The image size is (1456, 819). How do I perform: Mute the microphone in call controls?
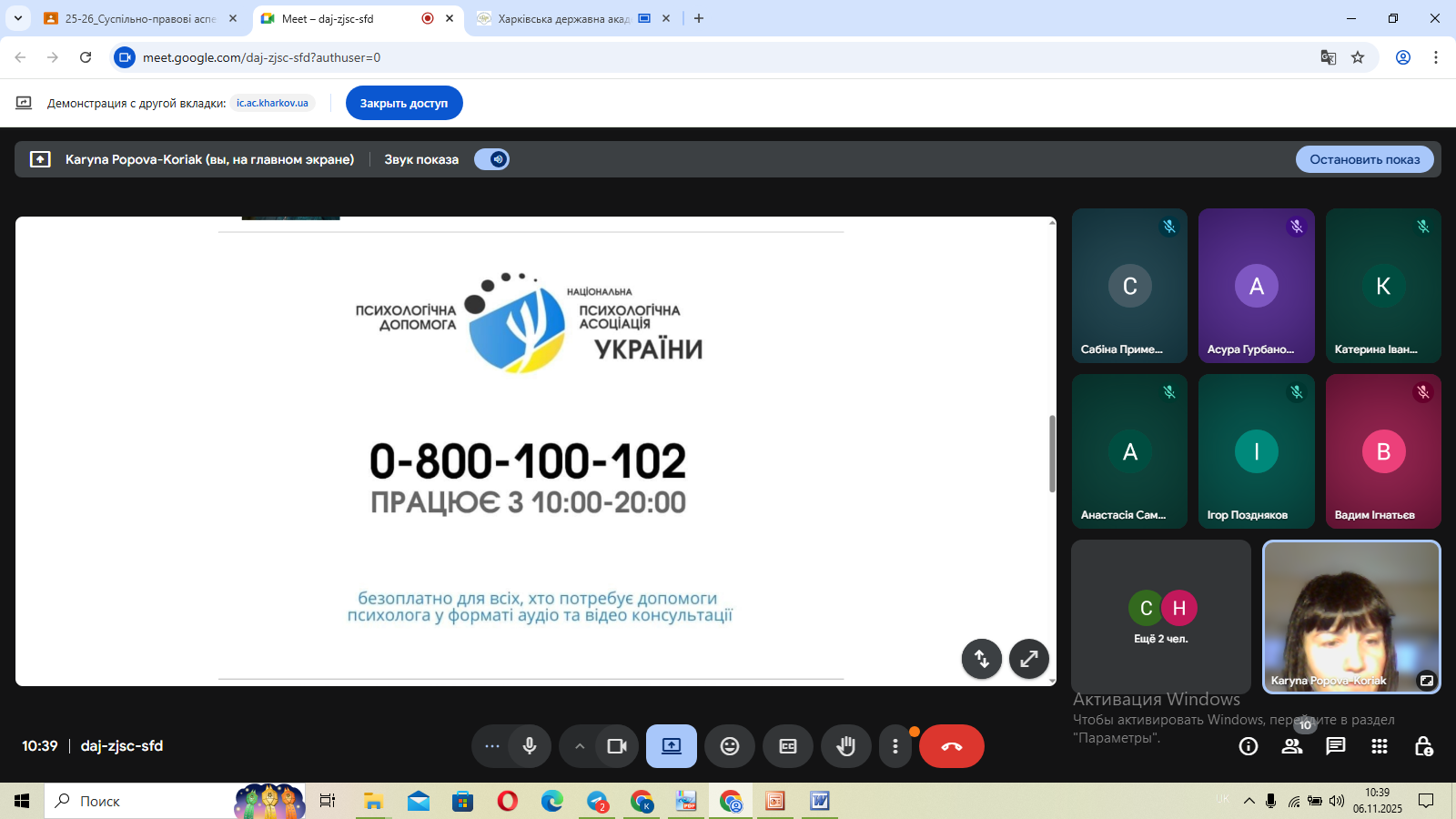[x=530, y=746]
